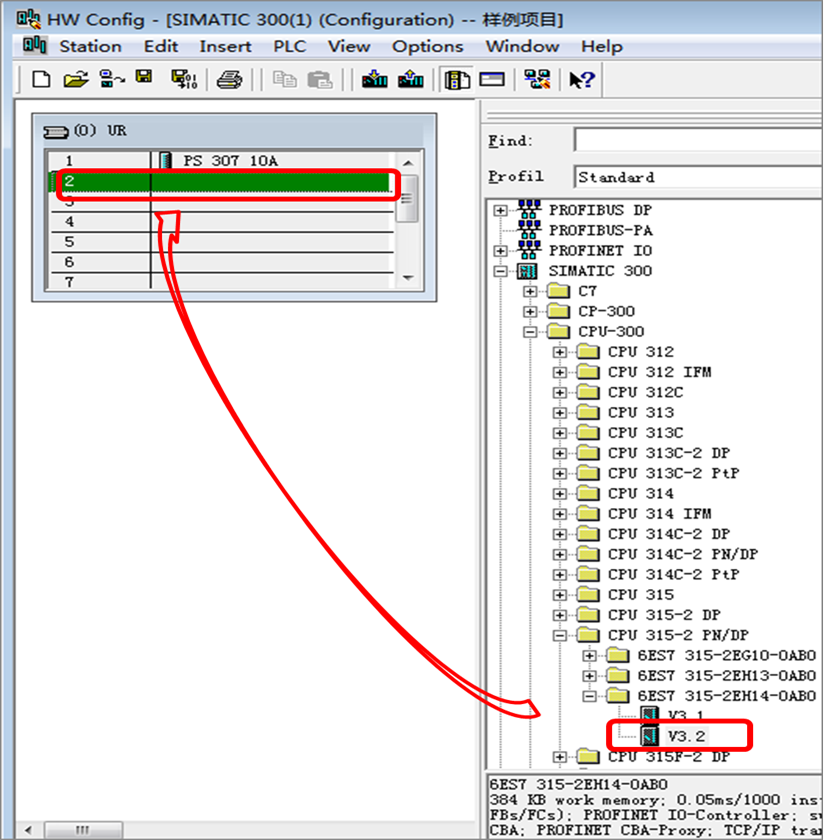Click the Save and Compile icon
The image size is (824, 840).
click(x=184, y=79)
